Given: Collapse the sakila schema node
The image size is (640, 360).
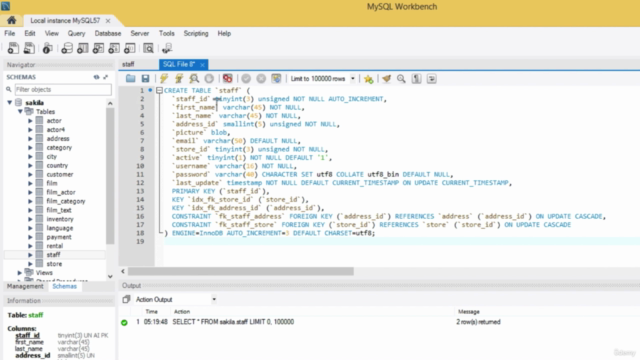Looking at the screenshot, I should (10, 102).
